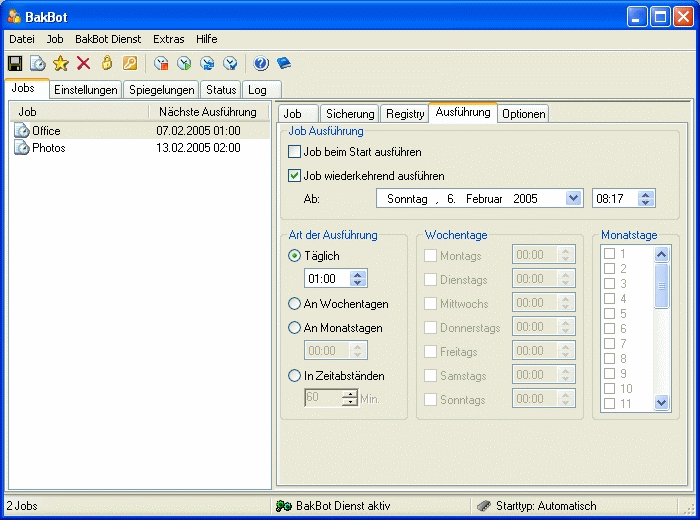Click the 60 Min. interval spinner
Screen dimensions: 700x520
coord(350,398)
